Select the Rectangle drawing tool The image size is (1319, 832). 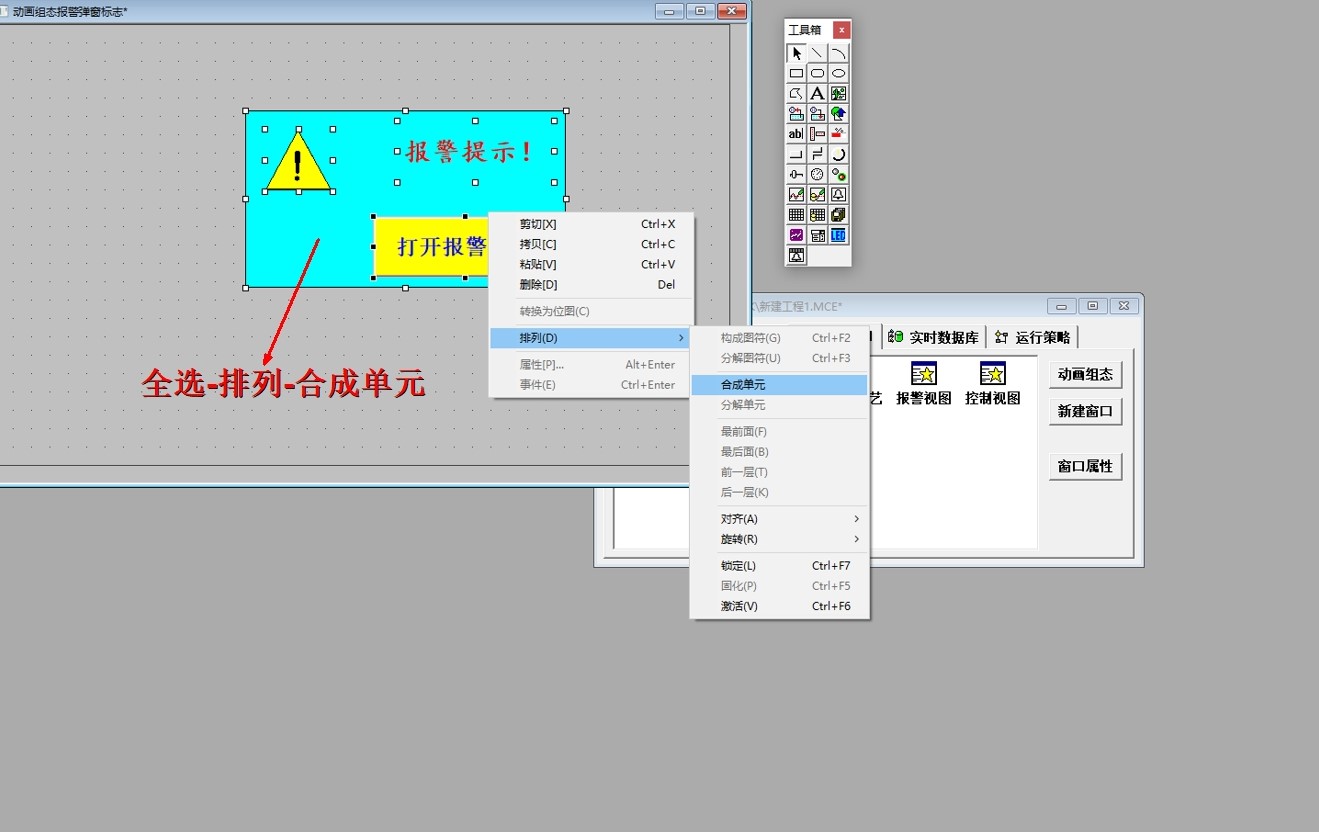796,73
